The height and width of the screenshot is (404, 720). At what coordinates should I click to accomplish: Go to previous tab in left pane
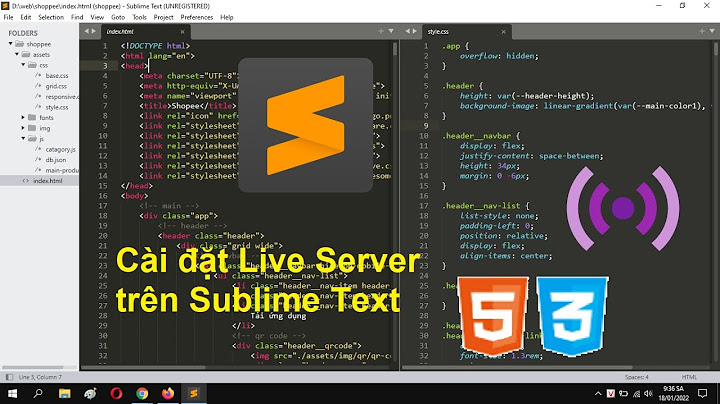pyautogui.click(x=86, y=31)
